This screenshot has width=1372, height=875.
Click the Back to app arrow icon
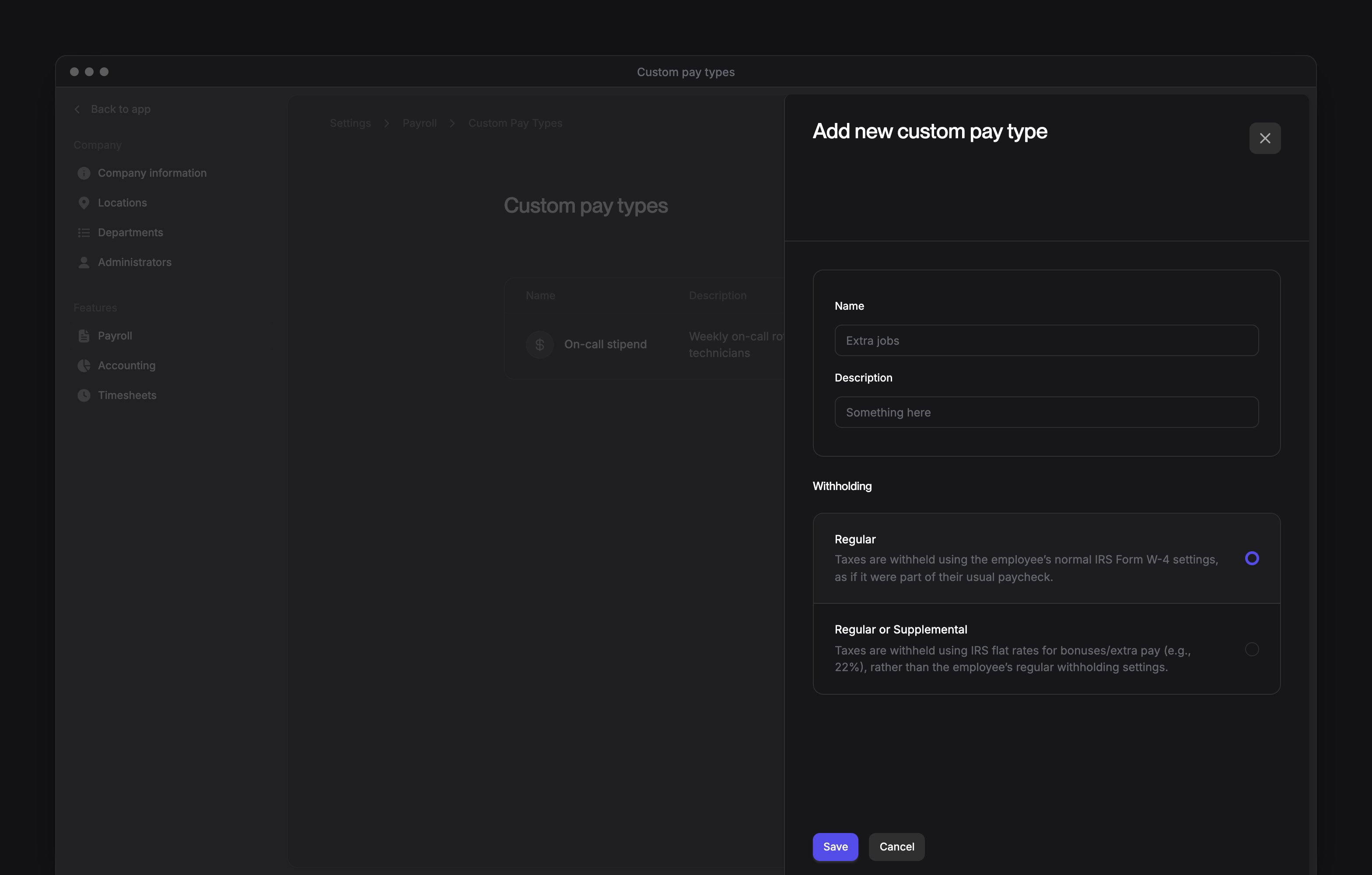pos(77,109)
